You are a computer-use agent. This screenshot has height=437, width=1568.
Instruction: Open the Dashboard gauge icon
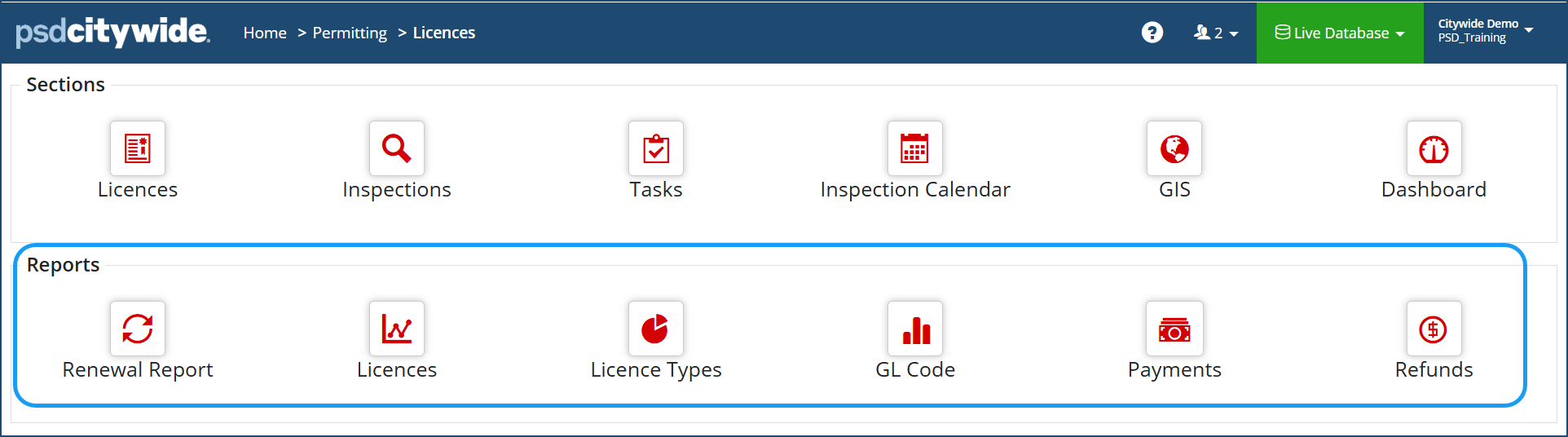tap(1434, 148)
